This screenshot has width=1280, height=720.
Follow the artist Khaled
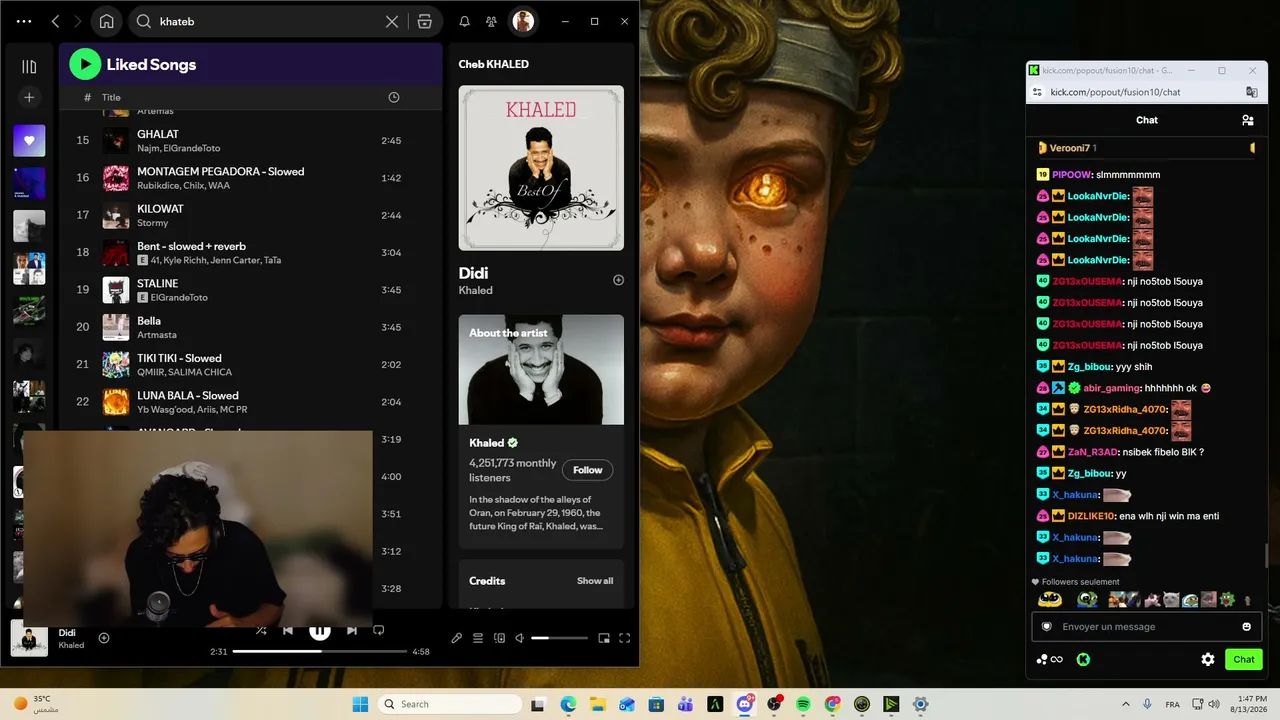pyautogui.click(x=587, y=470)
